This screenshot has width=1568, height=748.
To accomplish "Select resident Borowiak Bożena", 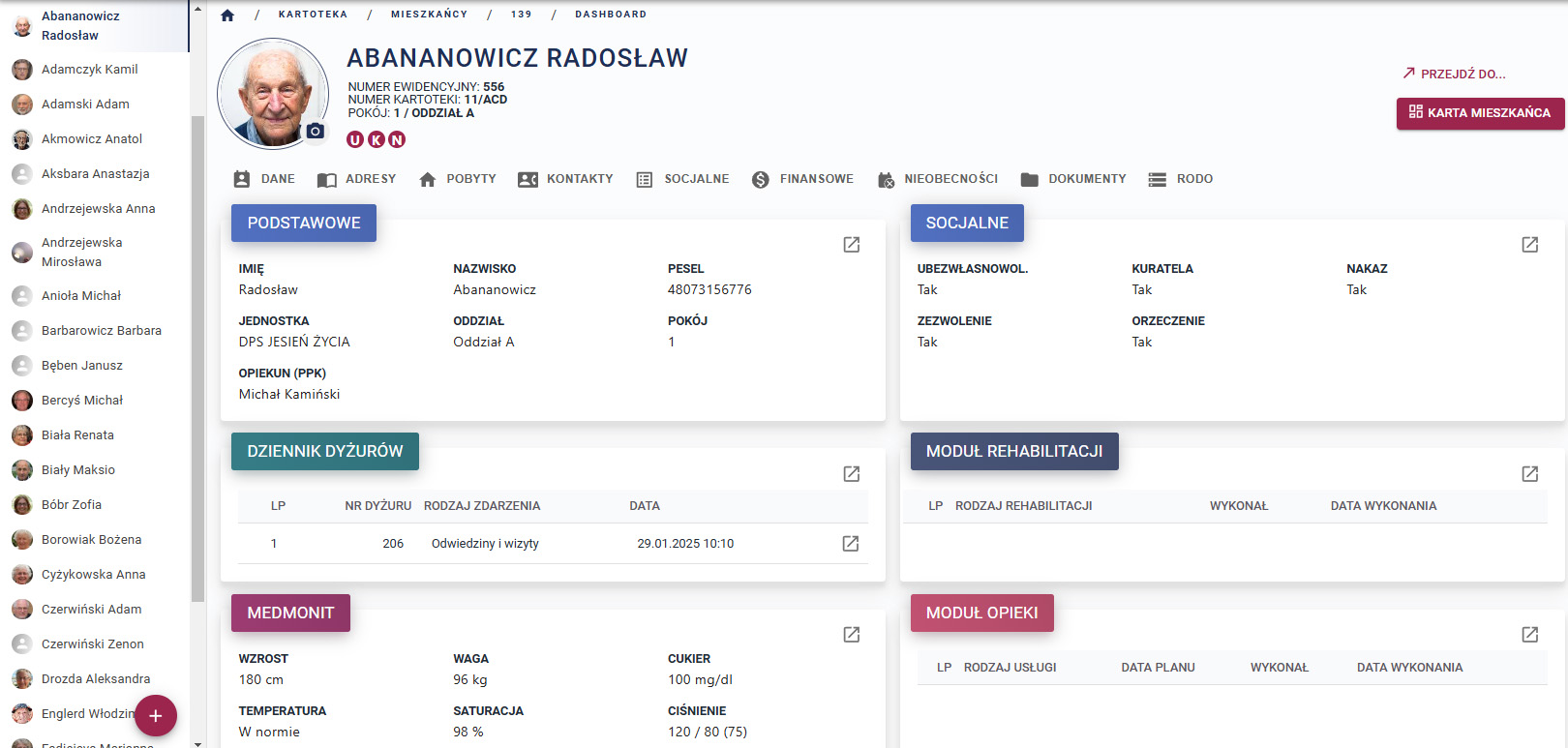I will [95, 540].
